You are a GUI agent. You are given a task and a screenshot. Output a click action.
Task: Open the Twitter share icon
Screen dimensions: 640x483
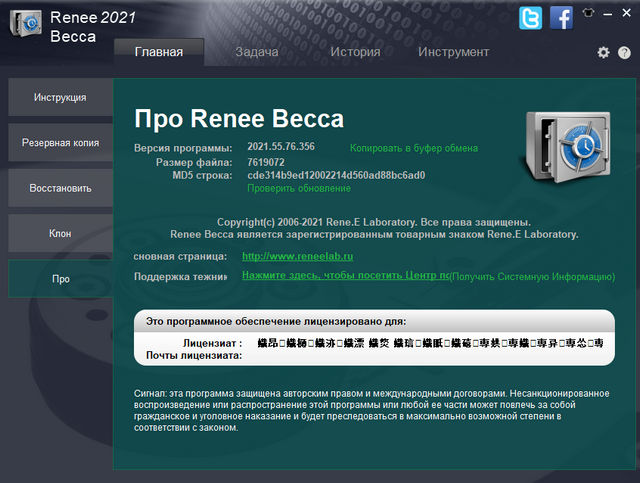pos(531,17)
